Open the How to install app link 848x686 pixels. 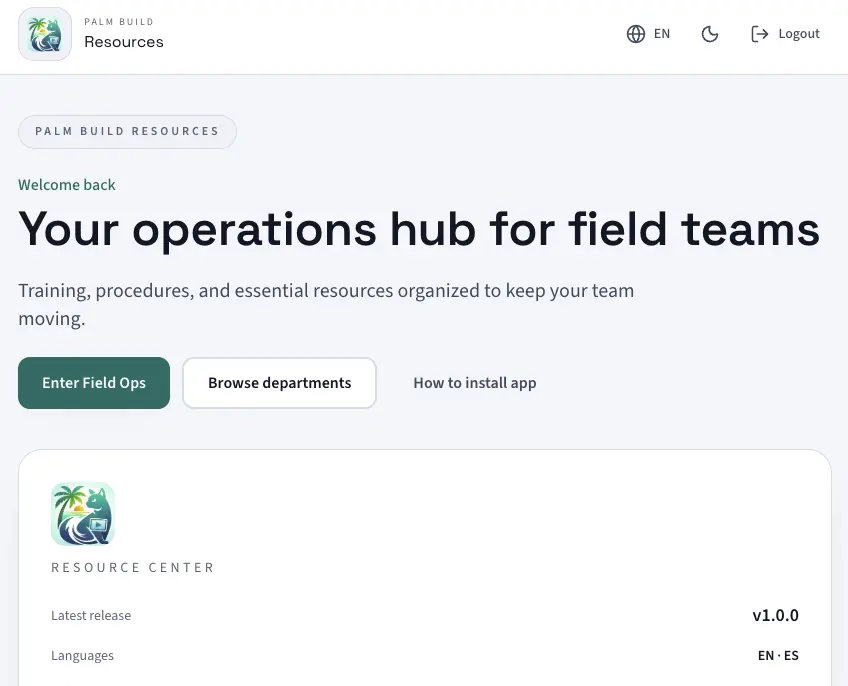pyautogui.click(x=475, y=383)
